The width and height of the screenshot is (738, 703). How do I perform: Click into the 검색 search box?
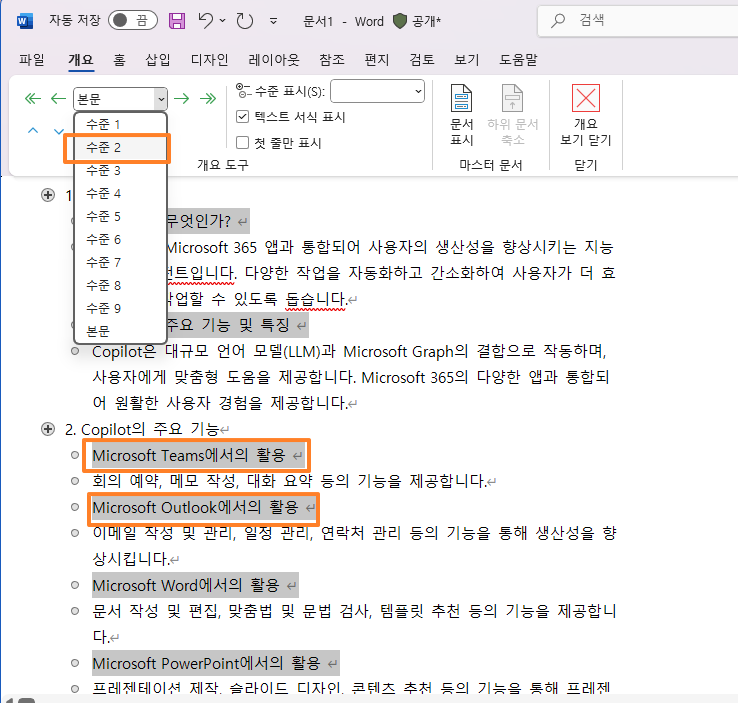pos(638,20)
